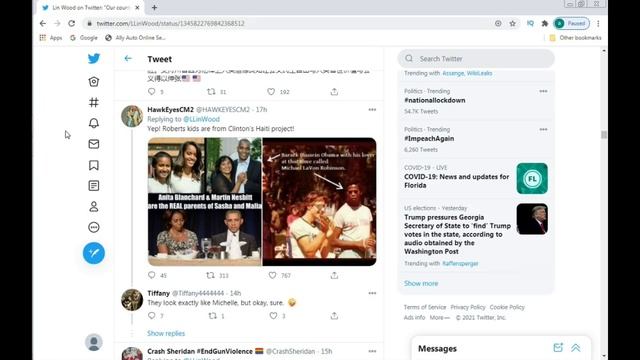The width and height of the screenshot is (640, 360).
Task: Open Notifications bell icon
Action: 93,123
